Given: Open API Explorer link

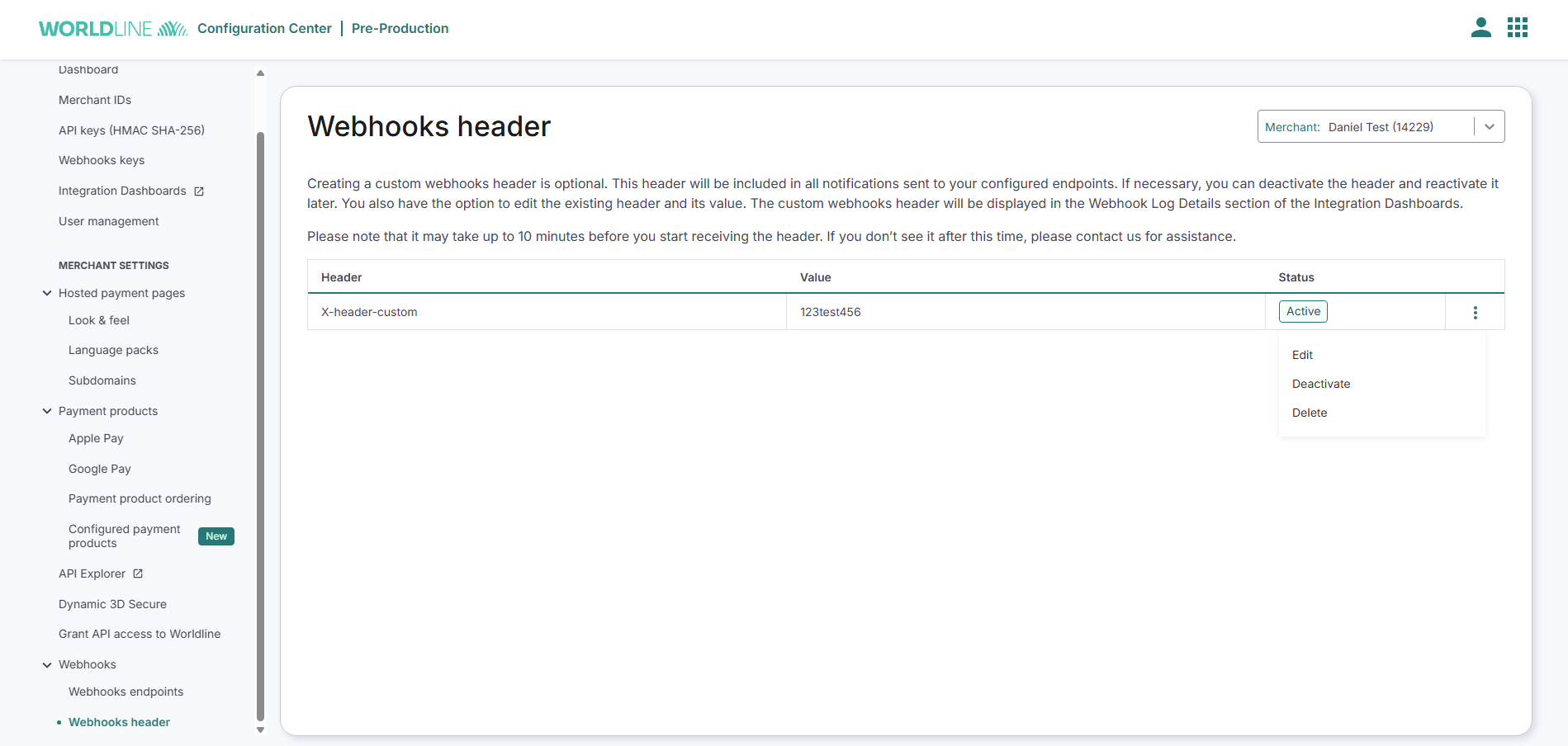Looking at the screenshot, I should pos(92,574).
